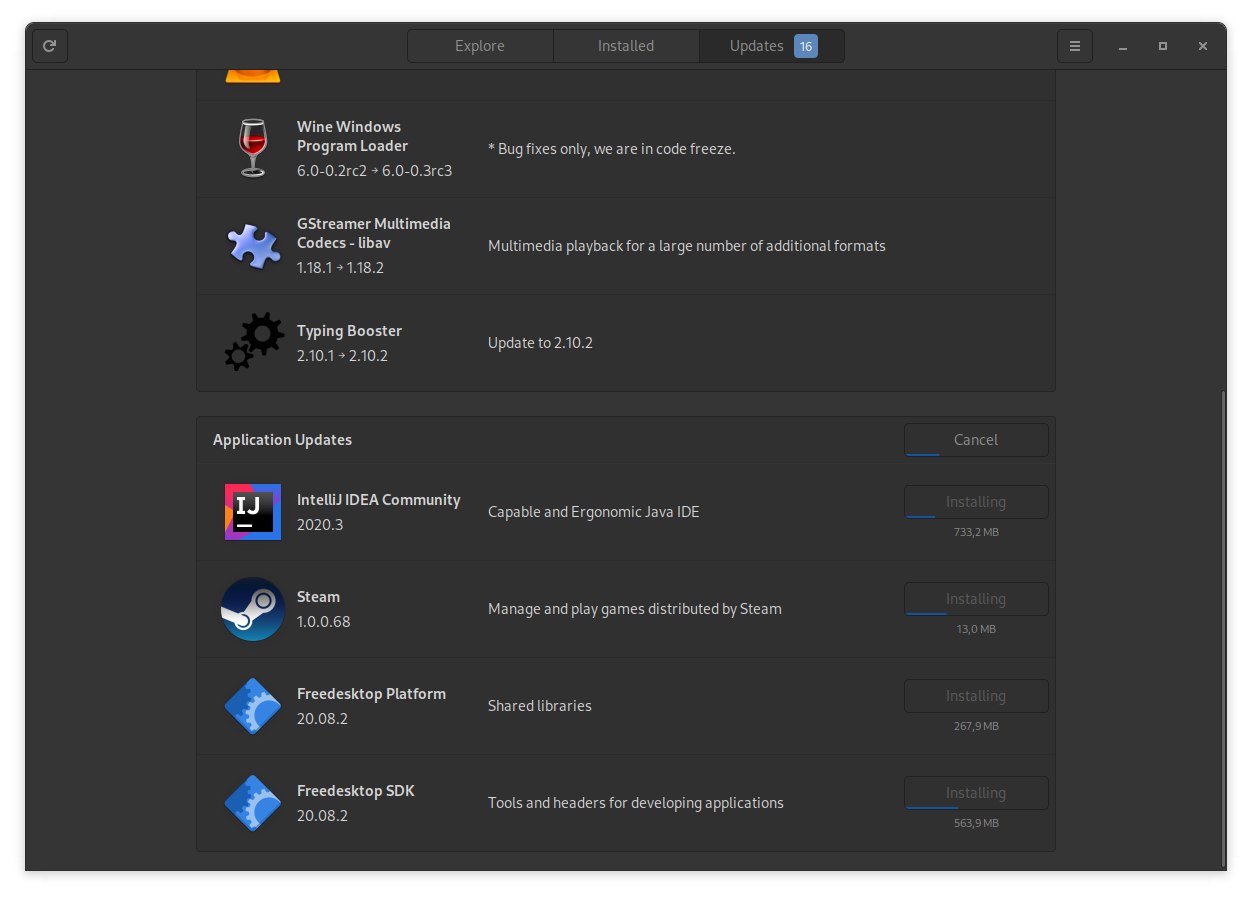Screen dimensions: 1252x899
Task: Select the Updates tab
Action: [772, 46]
